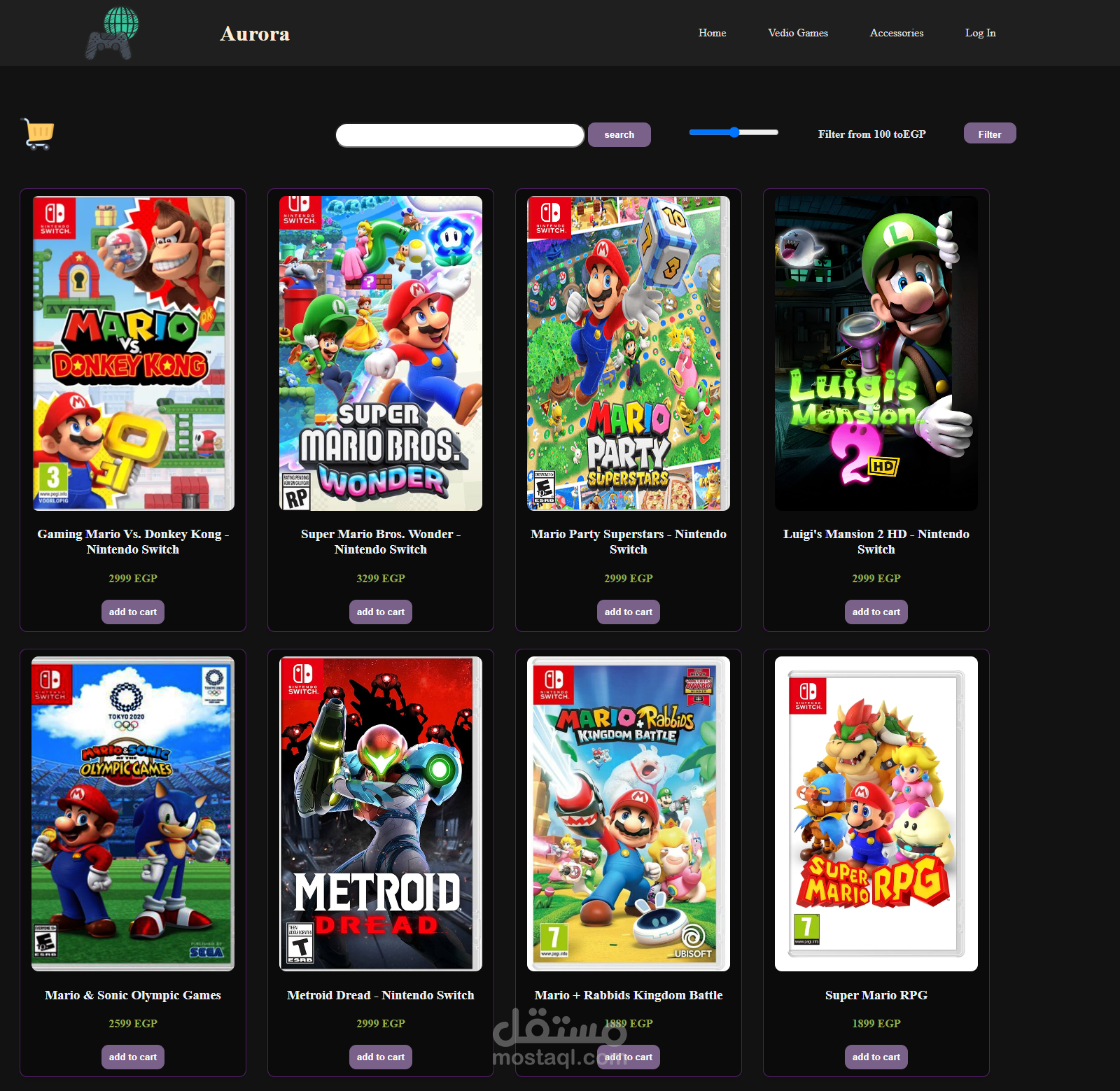This screenshot has height=1091, width=1120.
Task: Go to the Home page
Action: pos(712,33)
